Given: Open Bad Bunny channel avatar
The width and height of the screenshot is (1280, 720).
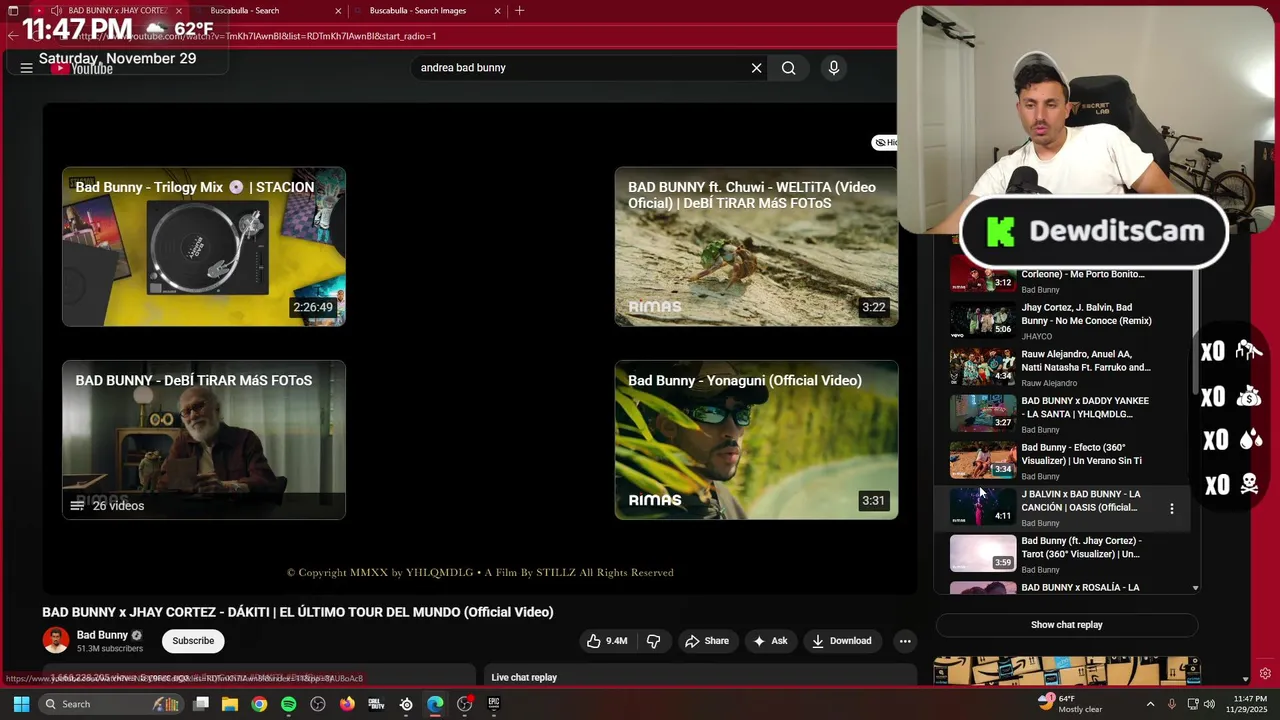Looking at the screenshot, I should (x=56, y=641).
